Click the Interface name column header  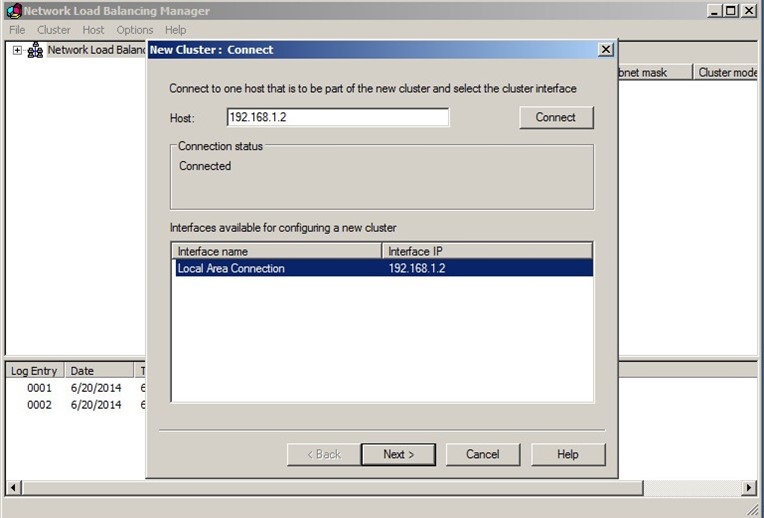point(277,251)
